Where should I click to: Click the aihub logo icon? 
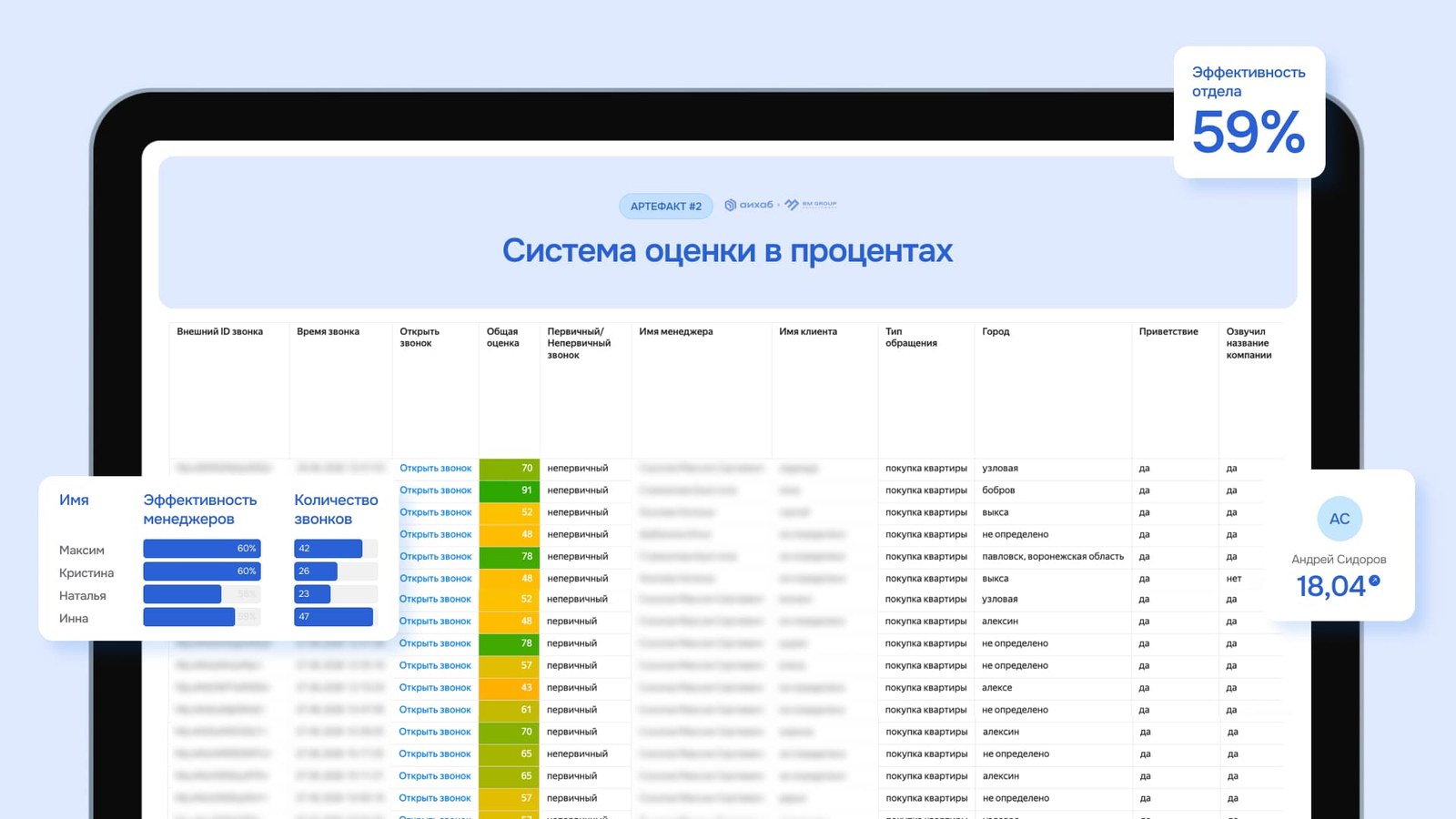(730, 205)
